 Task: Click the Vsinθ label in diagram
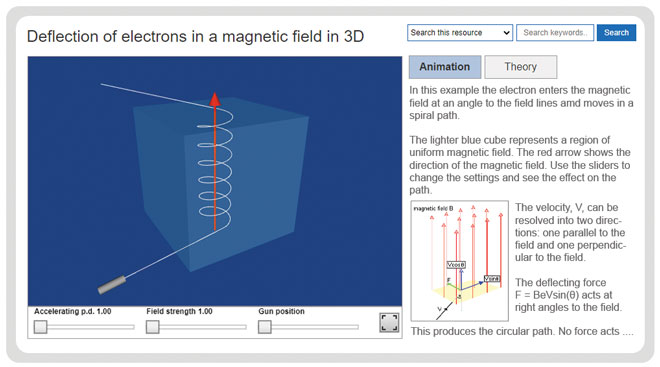coord(492,279)
